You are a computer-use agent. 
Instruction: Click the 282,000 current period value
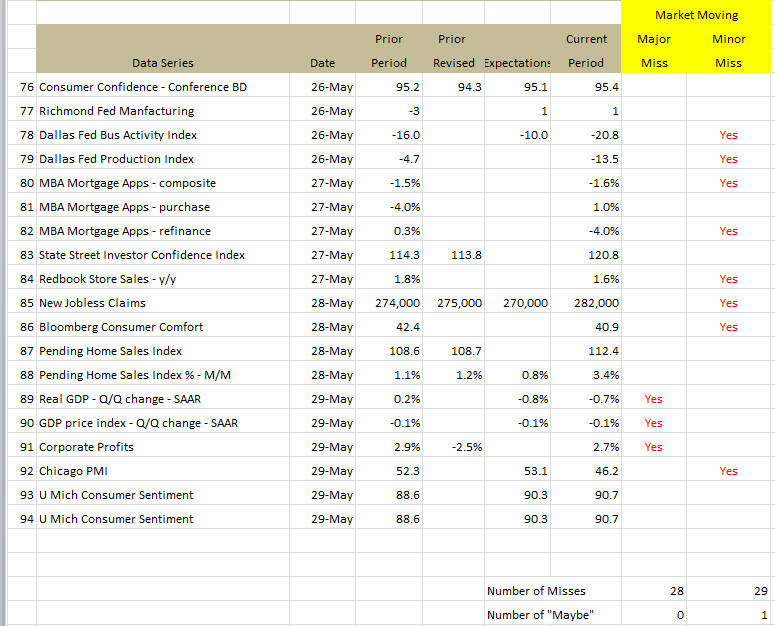pyautogui.click(x=596, y=303)
